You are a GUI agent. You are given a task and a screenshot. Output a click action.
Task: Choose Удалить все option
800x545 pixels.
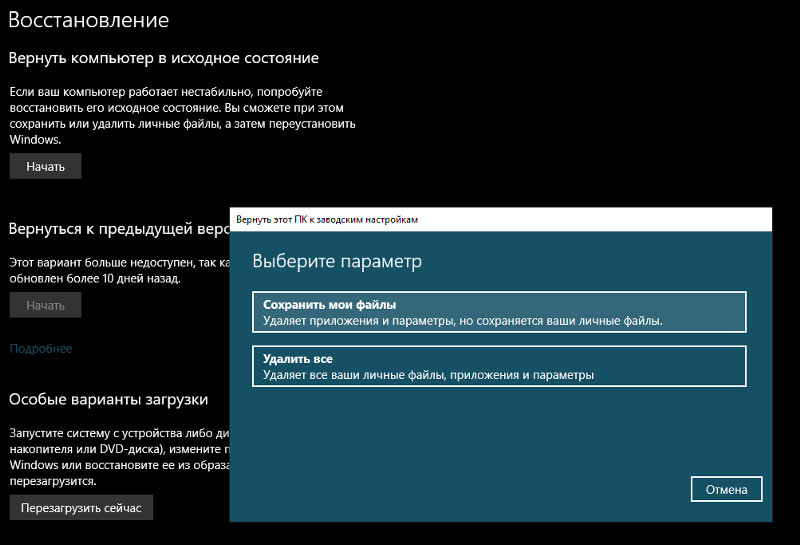499,366
